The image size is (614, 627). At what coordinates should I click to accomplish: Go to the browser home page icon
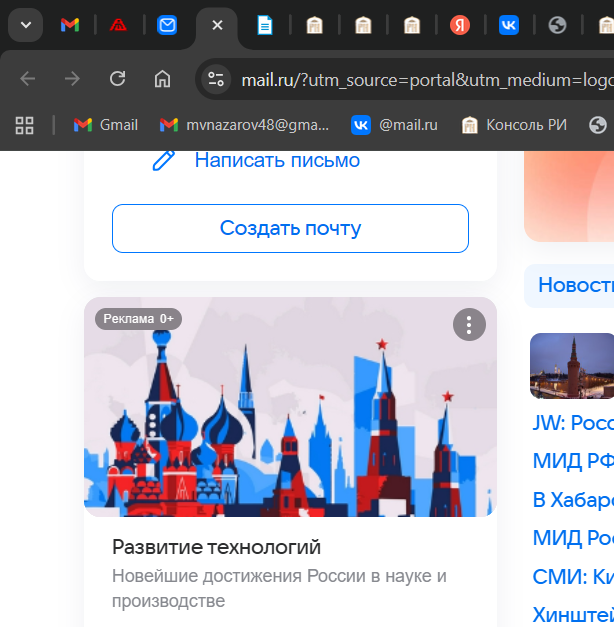click(x=162, y=79)
